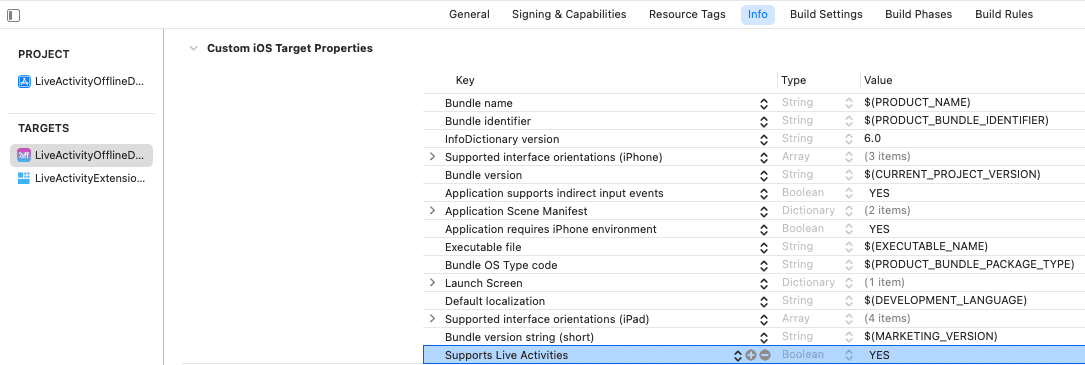Collapse the Custom iOS Target Properties section
The height and width of the screenshot is (365, 1085).
tap(193, 48)
